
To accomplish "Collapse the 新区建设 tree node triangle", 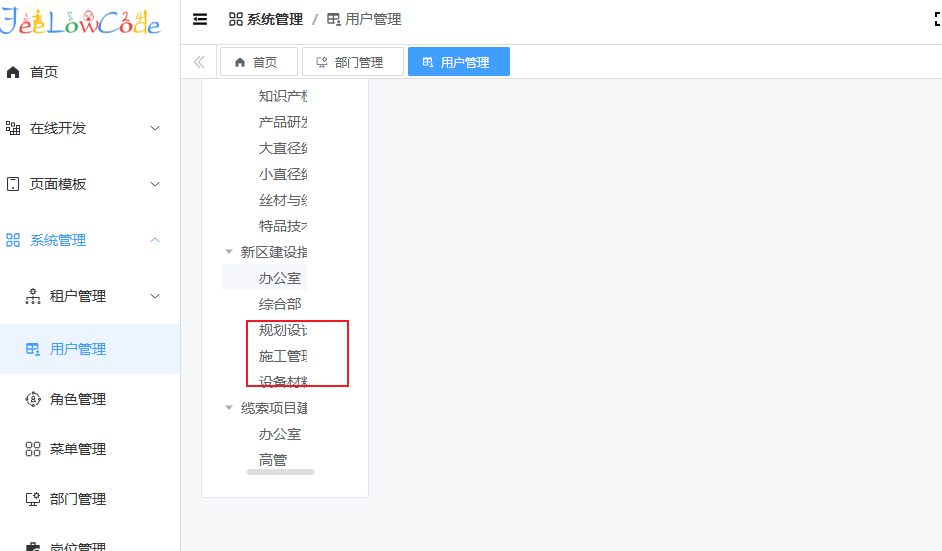I will coord(229,252).
